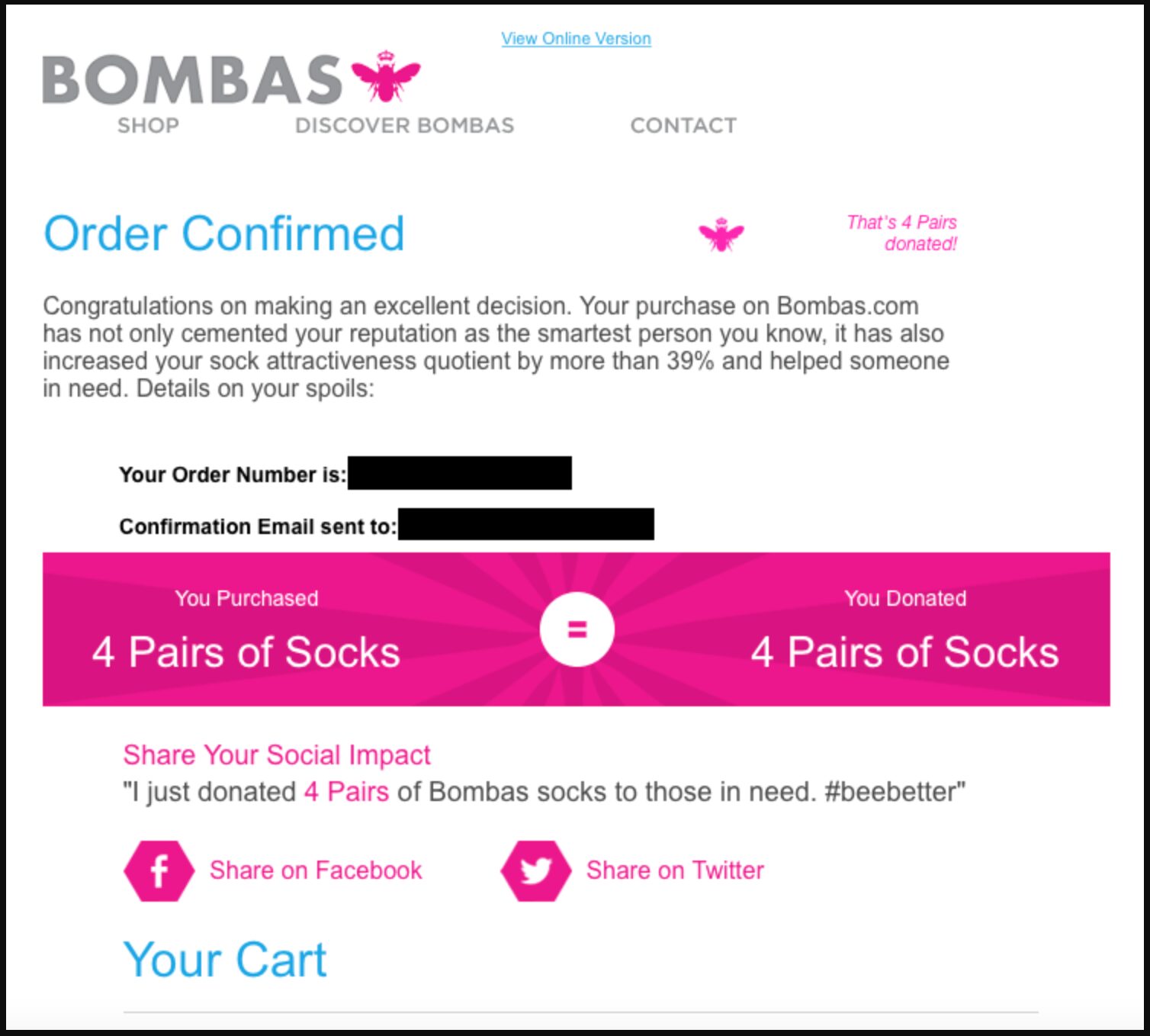Viewport: 1150px width, 1036px height.
Task: Click the bee icon in the header
Action: point(386,78)
